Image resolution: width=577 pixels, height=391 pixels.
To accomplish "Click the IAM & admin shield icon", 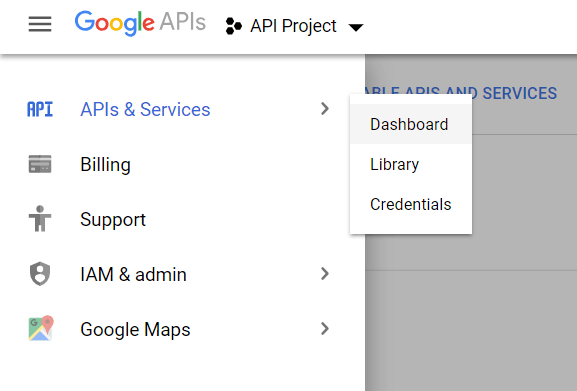I will click(x=40, y=274).
